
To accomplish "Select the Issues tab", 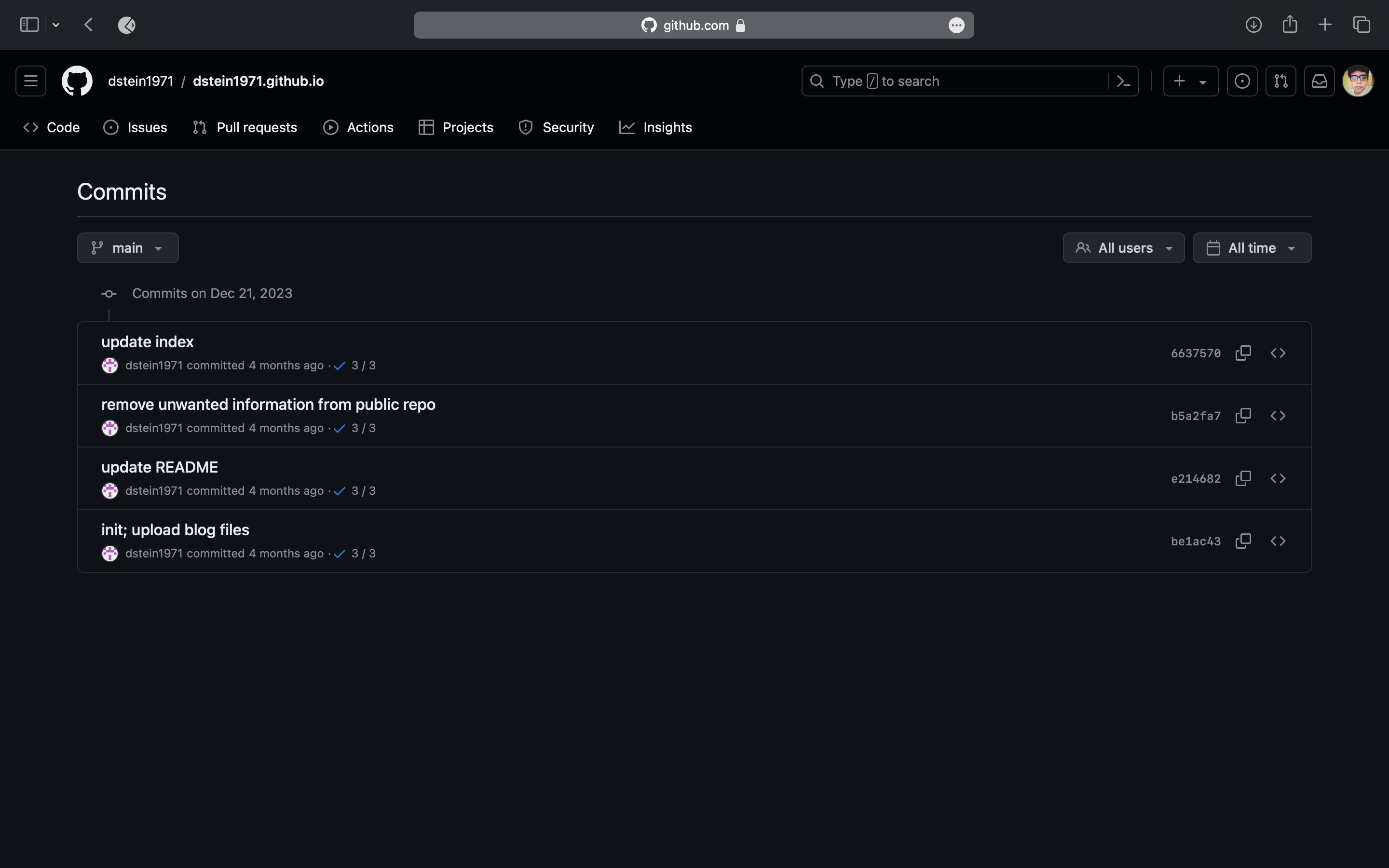I will [147, 127].
